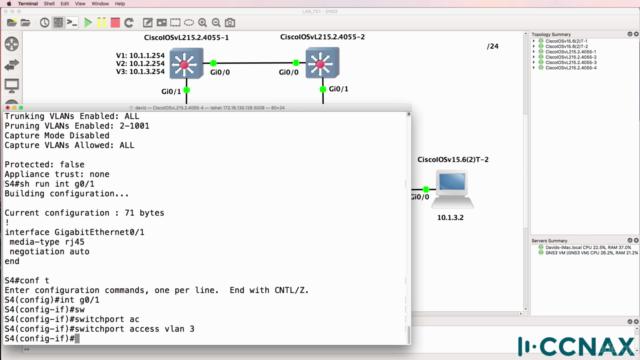
Task: Select the Draw ellipse tool
Action: coord(189,22)
